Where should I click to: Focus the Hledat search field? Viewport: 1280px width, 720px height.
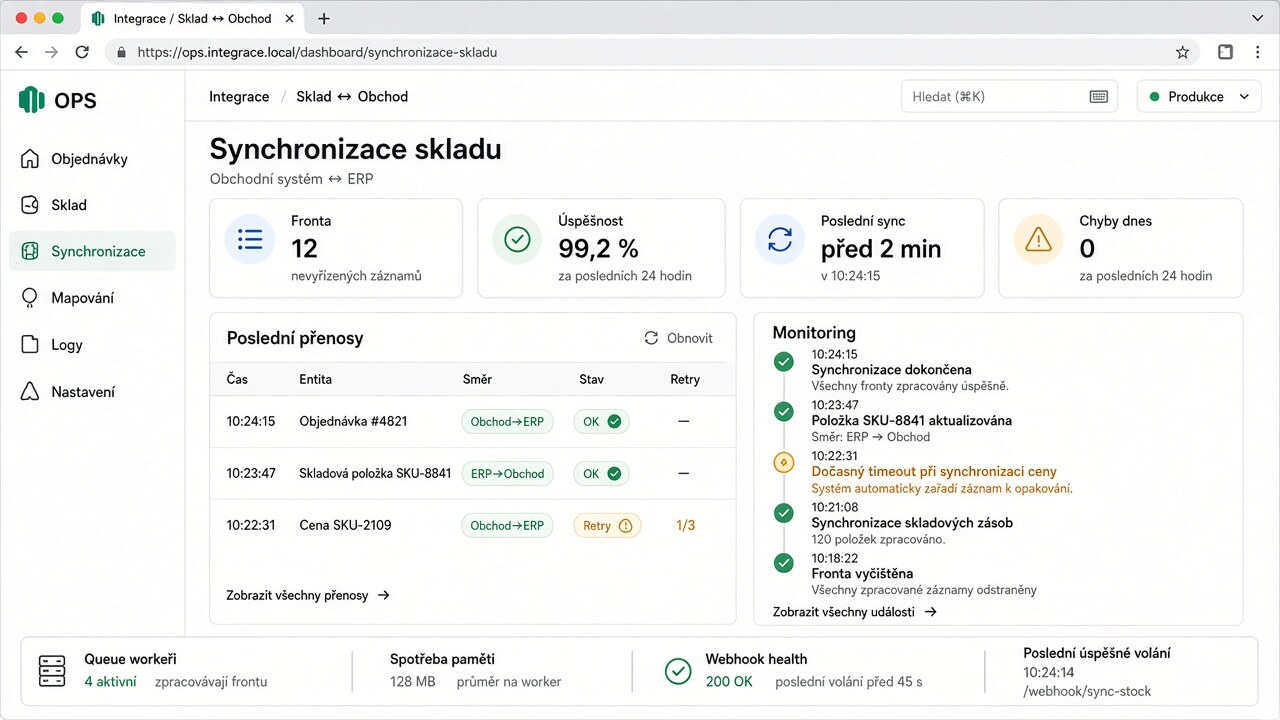click(1009, 97)
